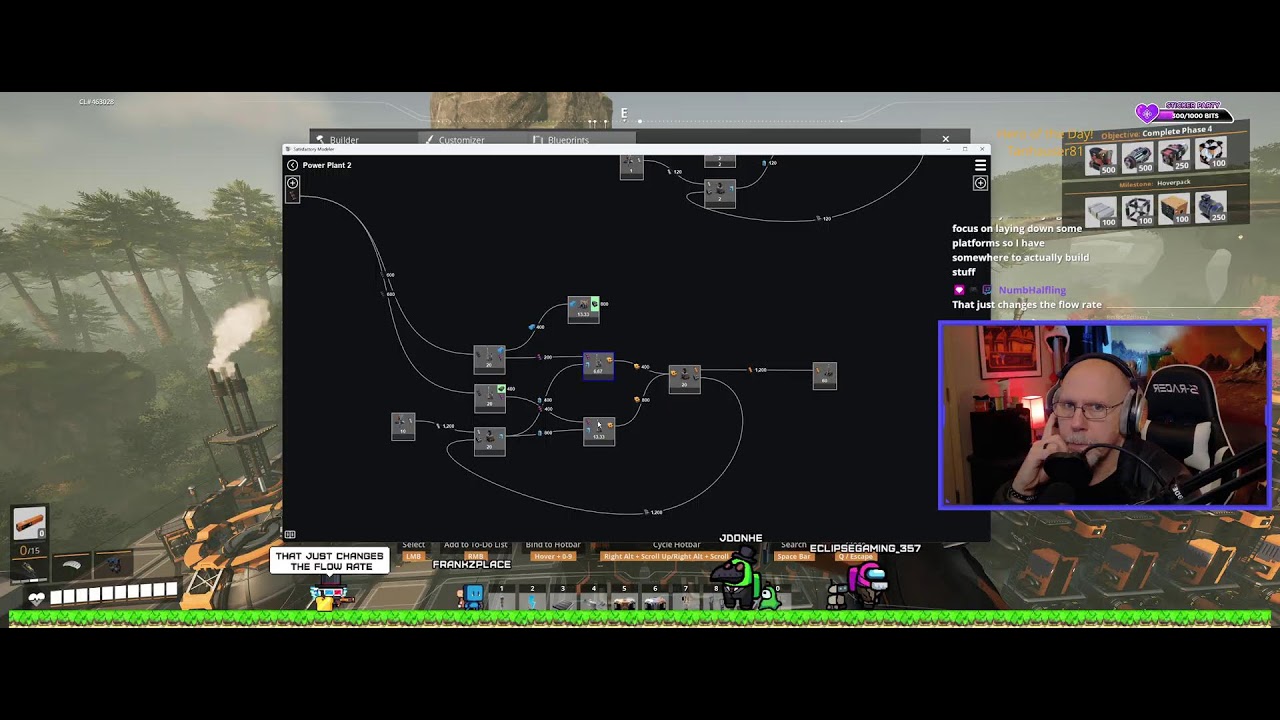The height and width of the screenshot is (720, 1280).
Task: Select the upper node on the 120 loop
Action: (x=720, y=160)
